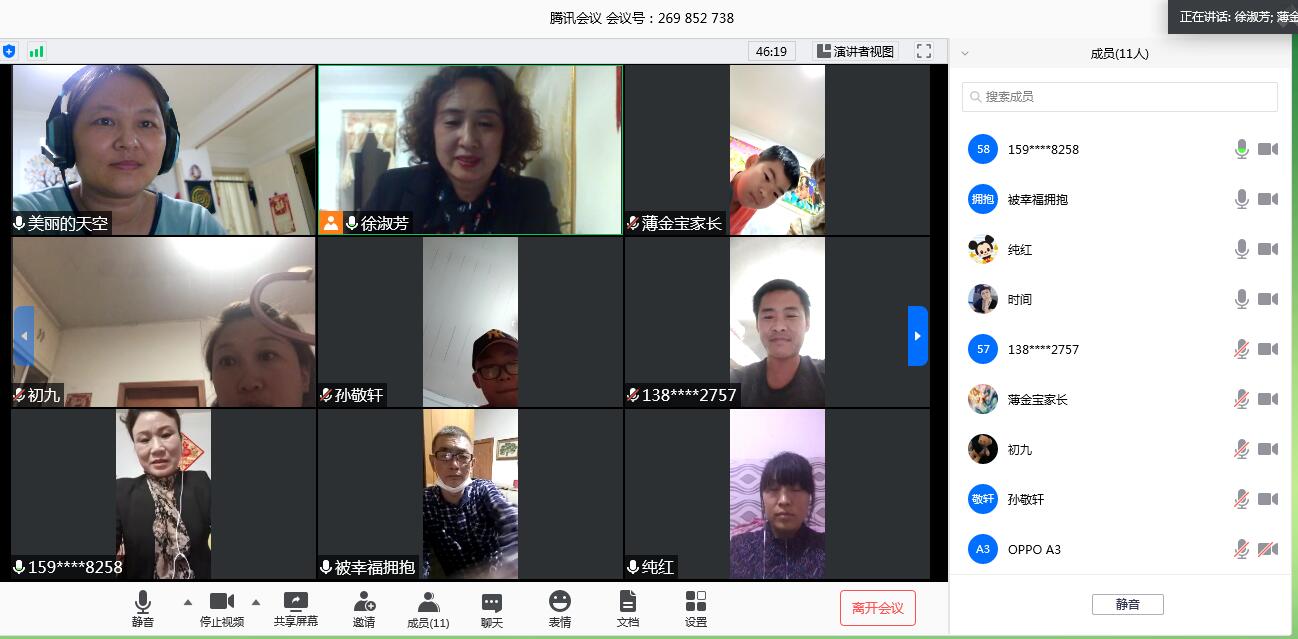The width and height of the screenshot is (1298, 639).
Task: Click the stop video camera icon
Action: click(x=221, y=601)
